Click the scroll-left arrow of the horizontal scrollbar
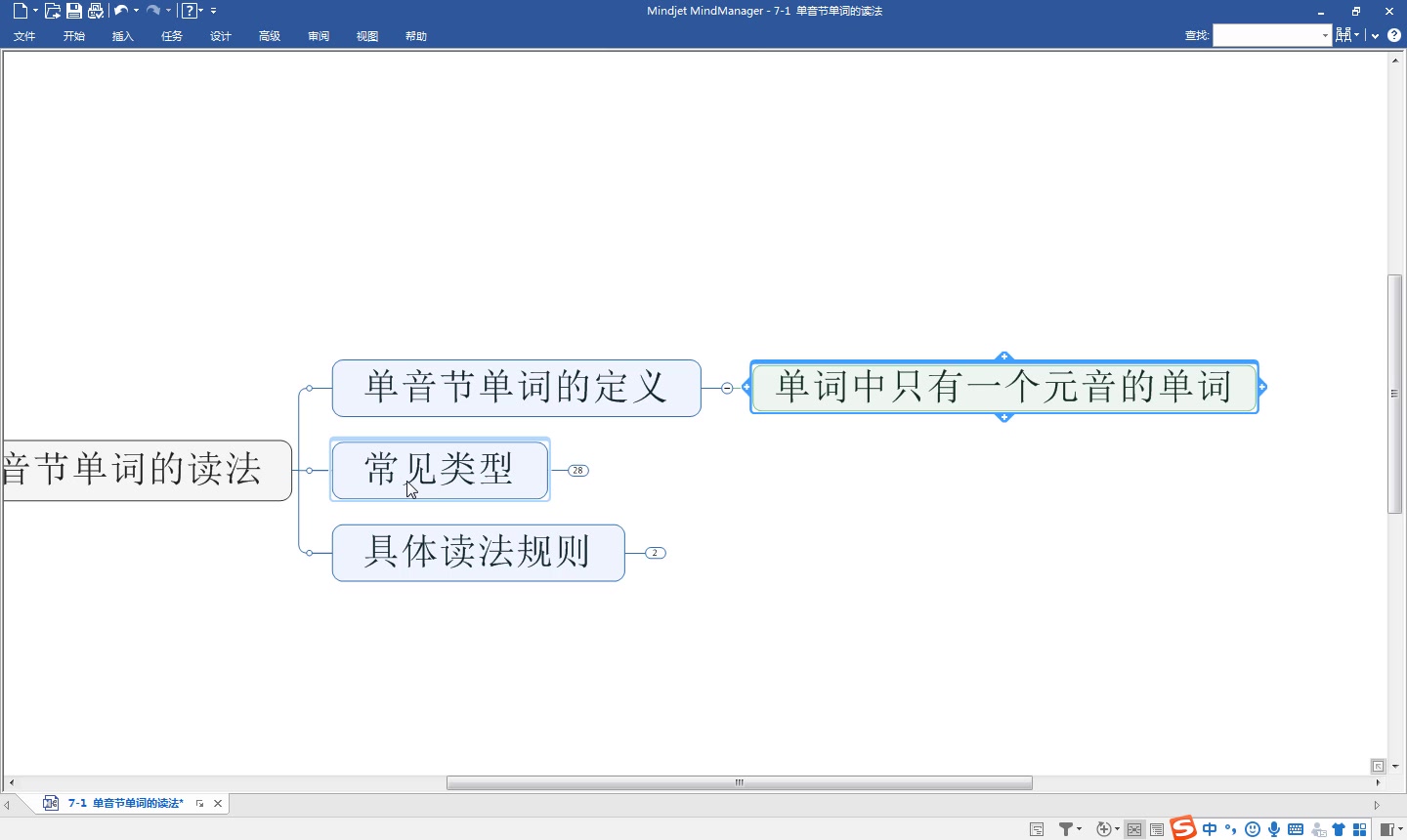Screen dimensions: 1407x840 pyautogui.click(x=11, y=782)
